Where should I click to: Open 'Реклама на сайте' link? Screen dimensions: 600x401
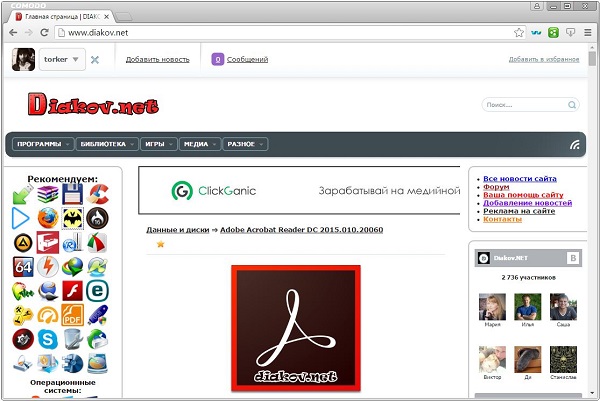point(519,211)
